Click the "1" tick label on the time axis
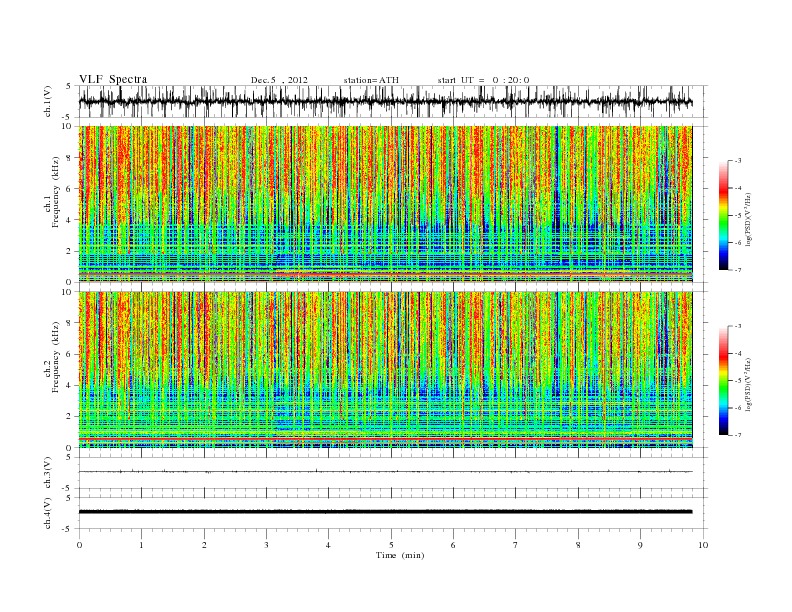792x612 pixels. pyautogui.click(x=142, y=545)
